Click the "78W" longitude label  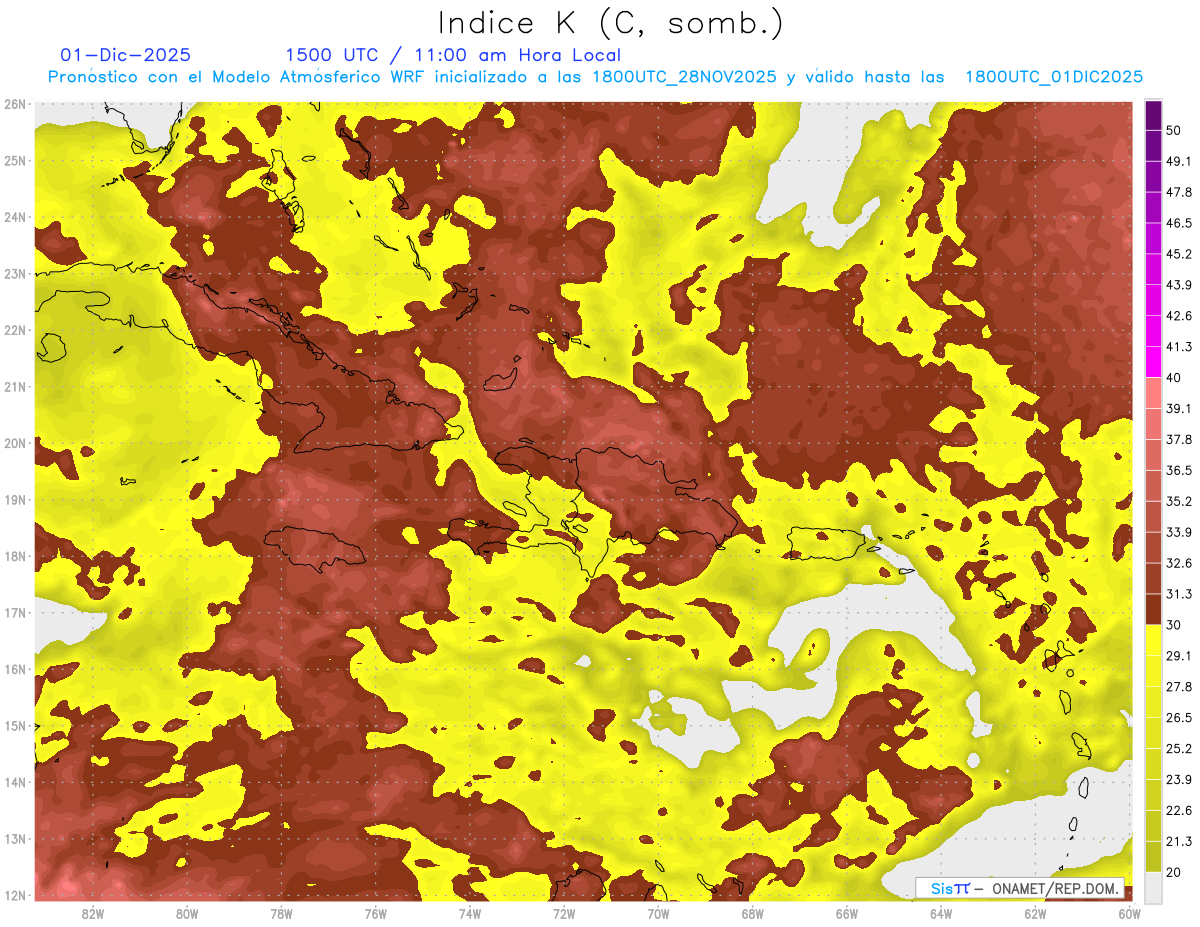(x=281, y=914)
